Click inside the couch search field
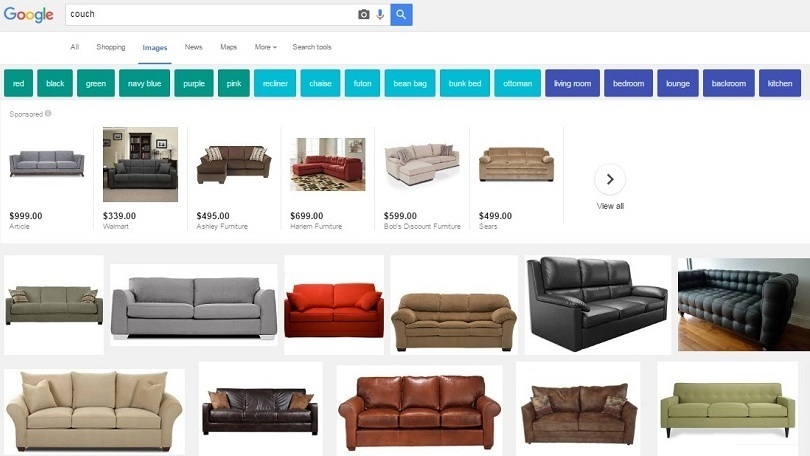The height and width of the screenshot is (456, 810). [209, 14]
